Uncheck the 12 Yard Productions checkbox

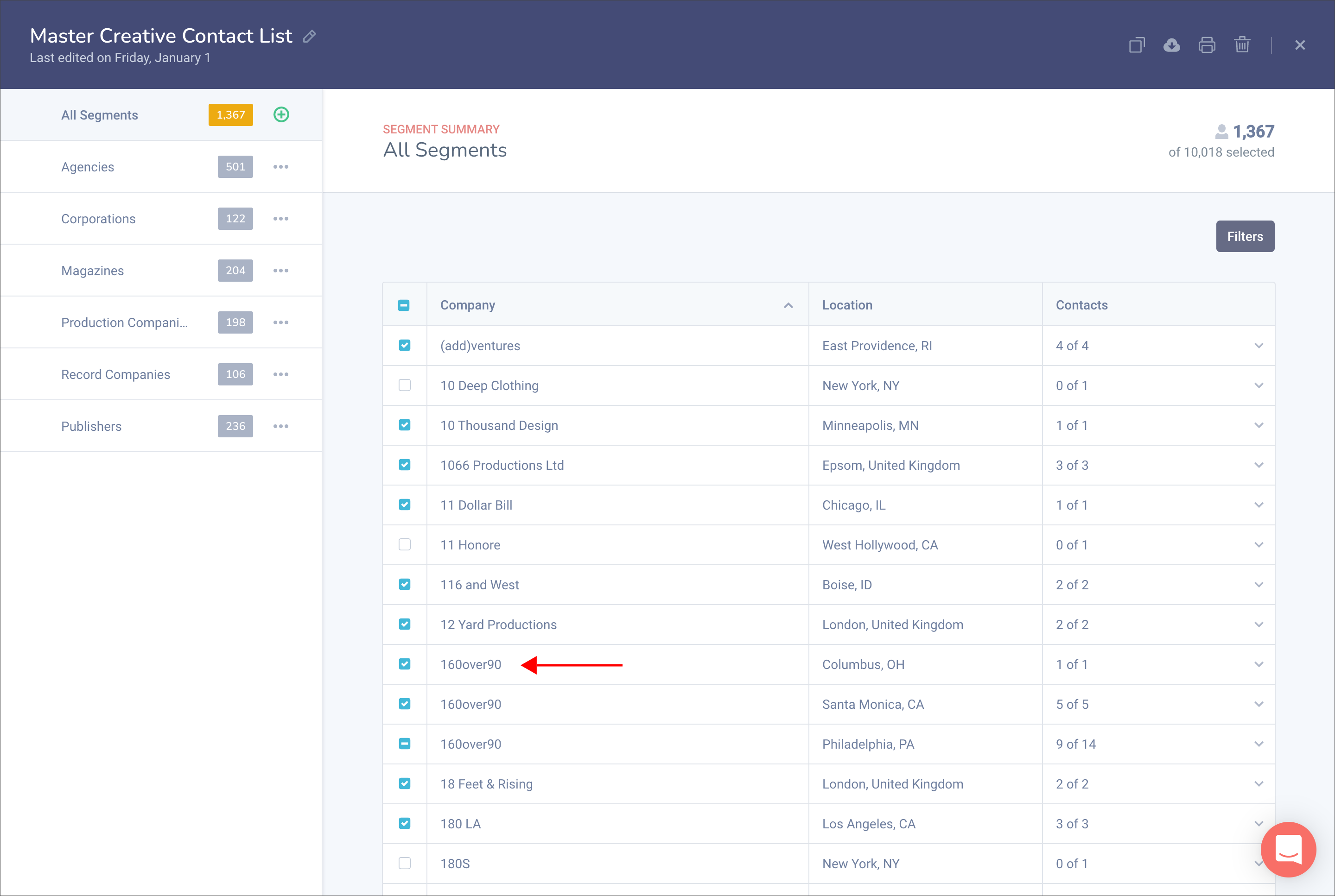(404, 625)
